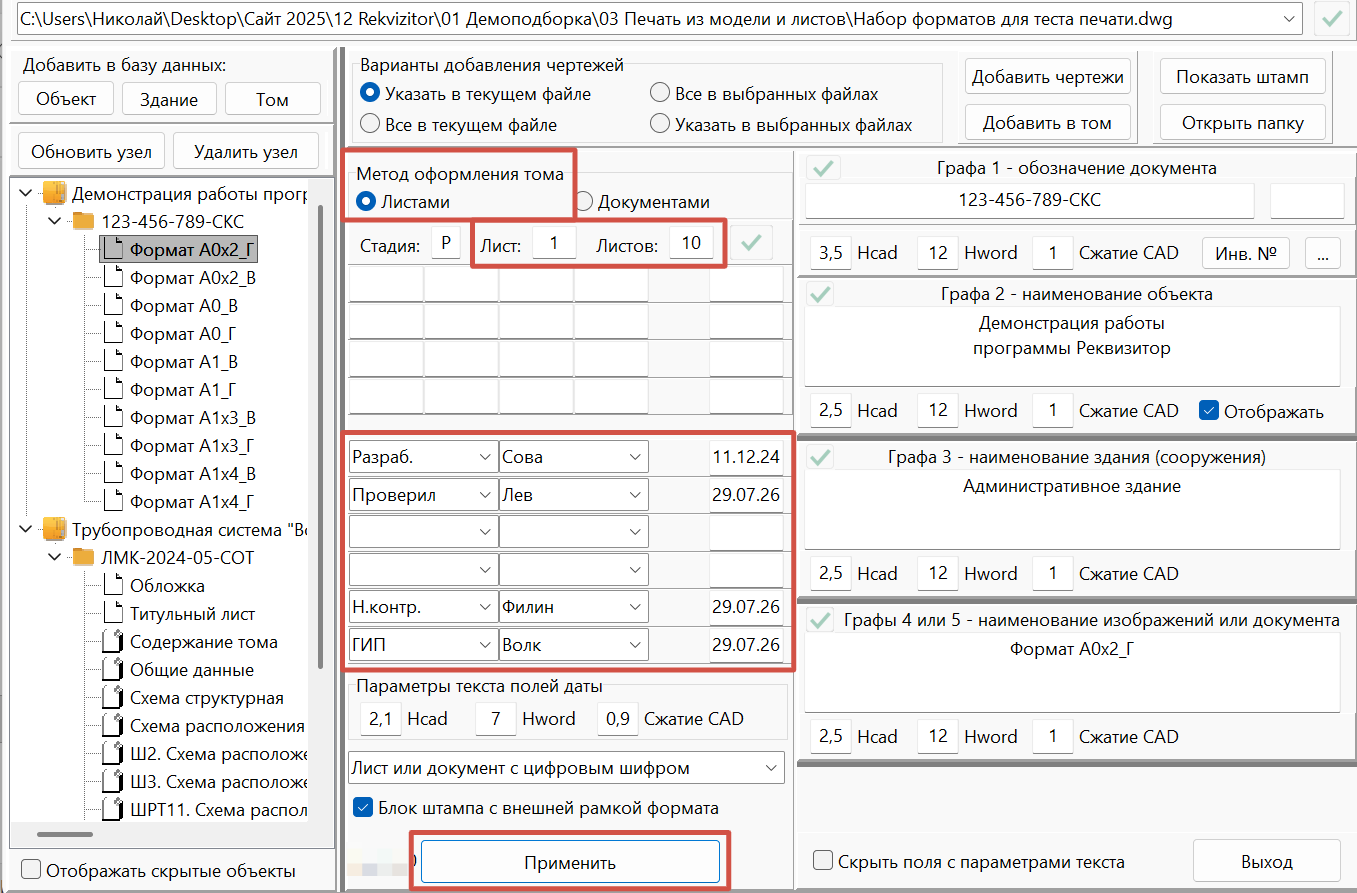This screenshot has width=1357, height=893.
Task: Click the date field 11.12.24
Action: click(746, 457)
